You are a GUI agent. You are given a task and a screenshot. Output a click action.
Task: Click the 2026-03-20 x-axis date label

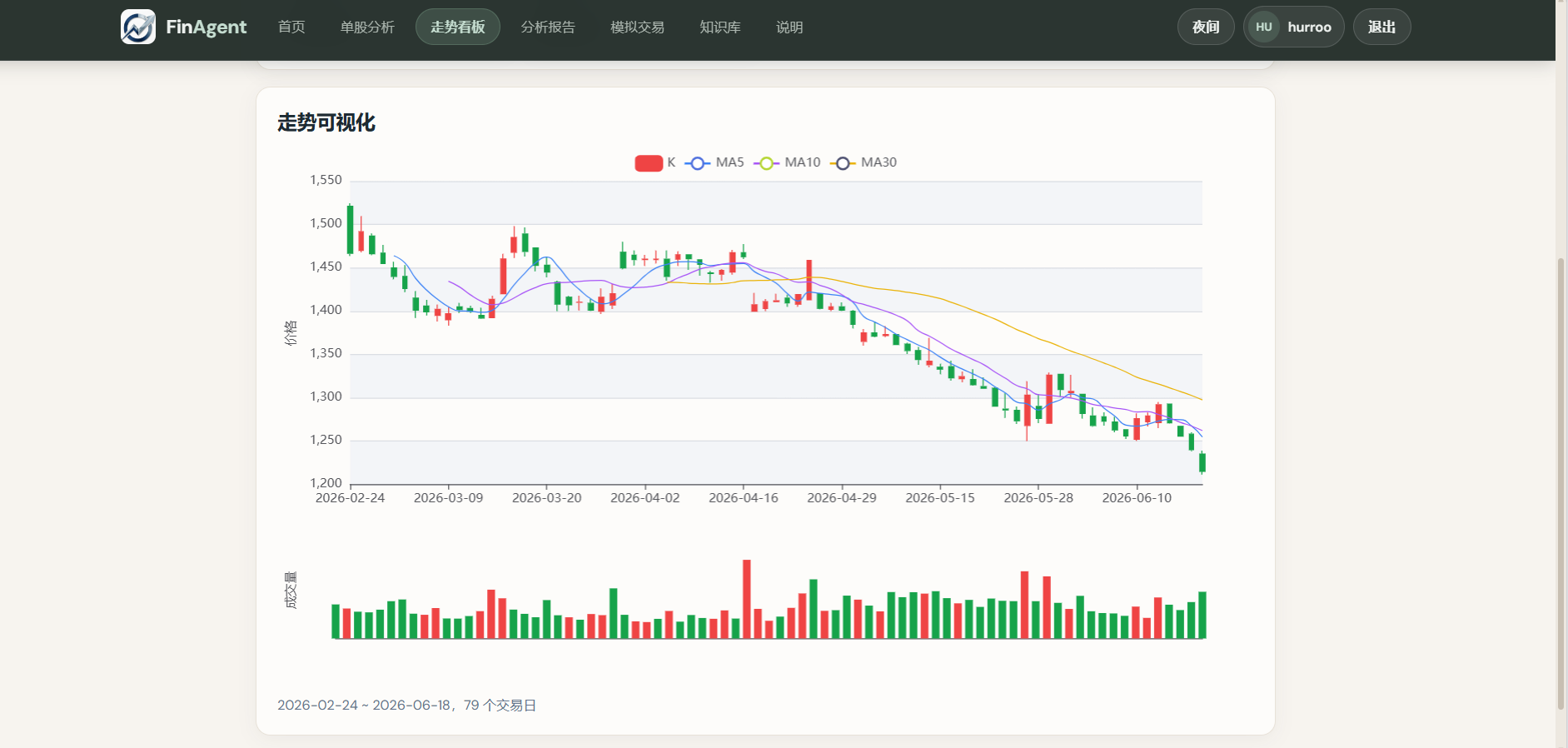[547, 498]
